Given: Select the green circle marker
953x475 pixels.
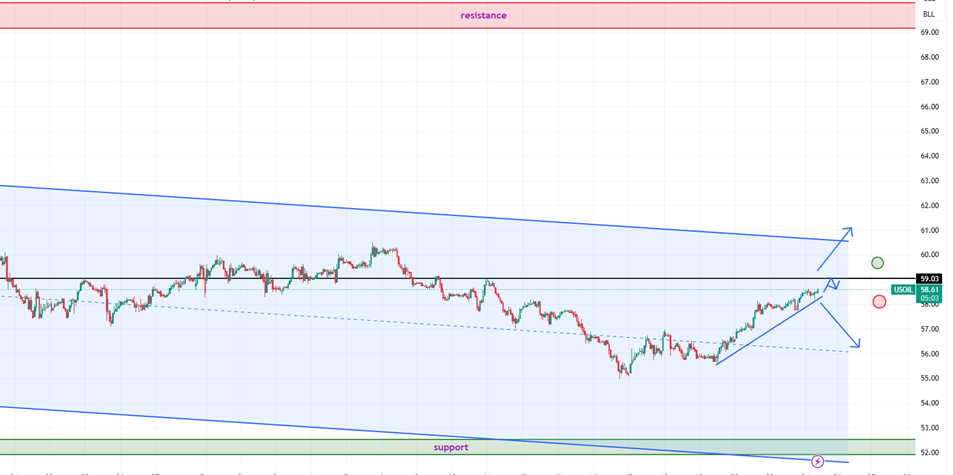Looking at the screenshot, I should (x=877, y=263).
